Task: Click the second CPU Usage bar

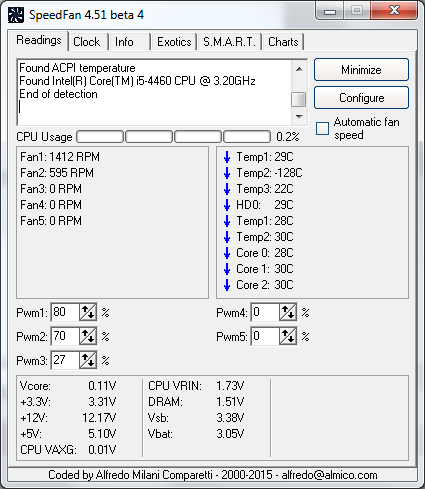Action: (x=149, y=137)
